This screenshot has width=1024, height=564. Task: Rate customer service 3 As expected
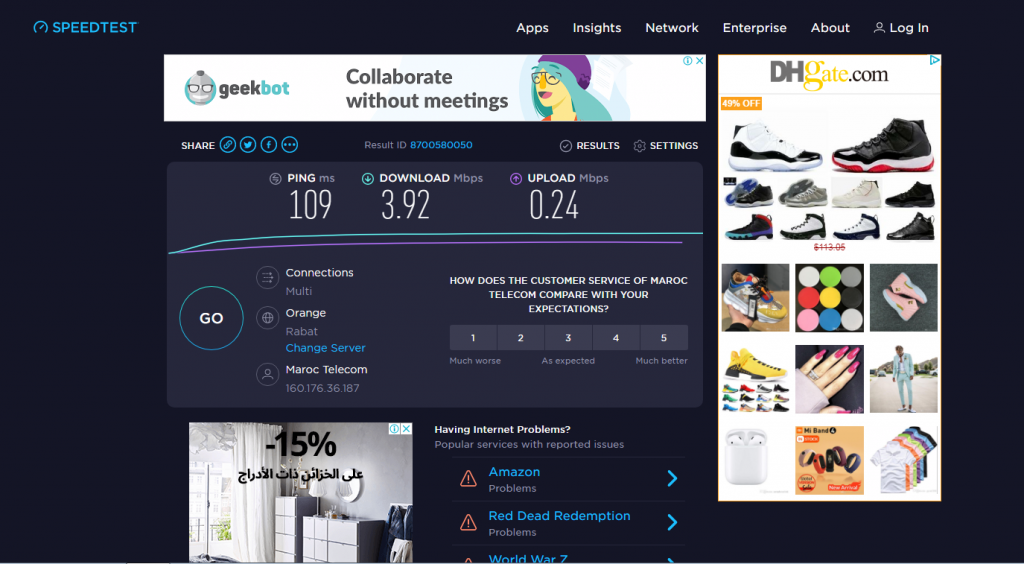pos(568,338)
